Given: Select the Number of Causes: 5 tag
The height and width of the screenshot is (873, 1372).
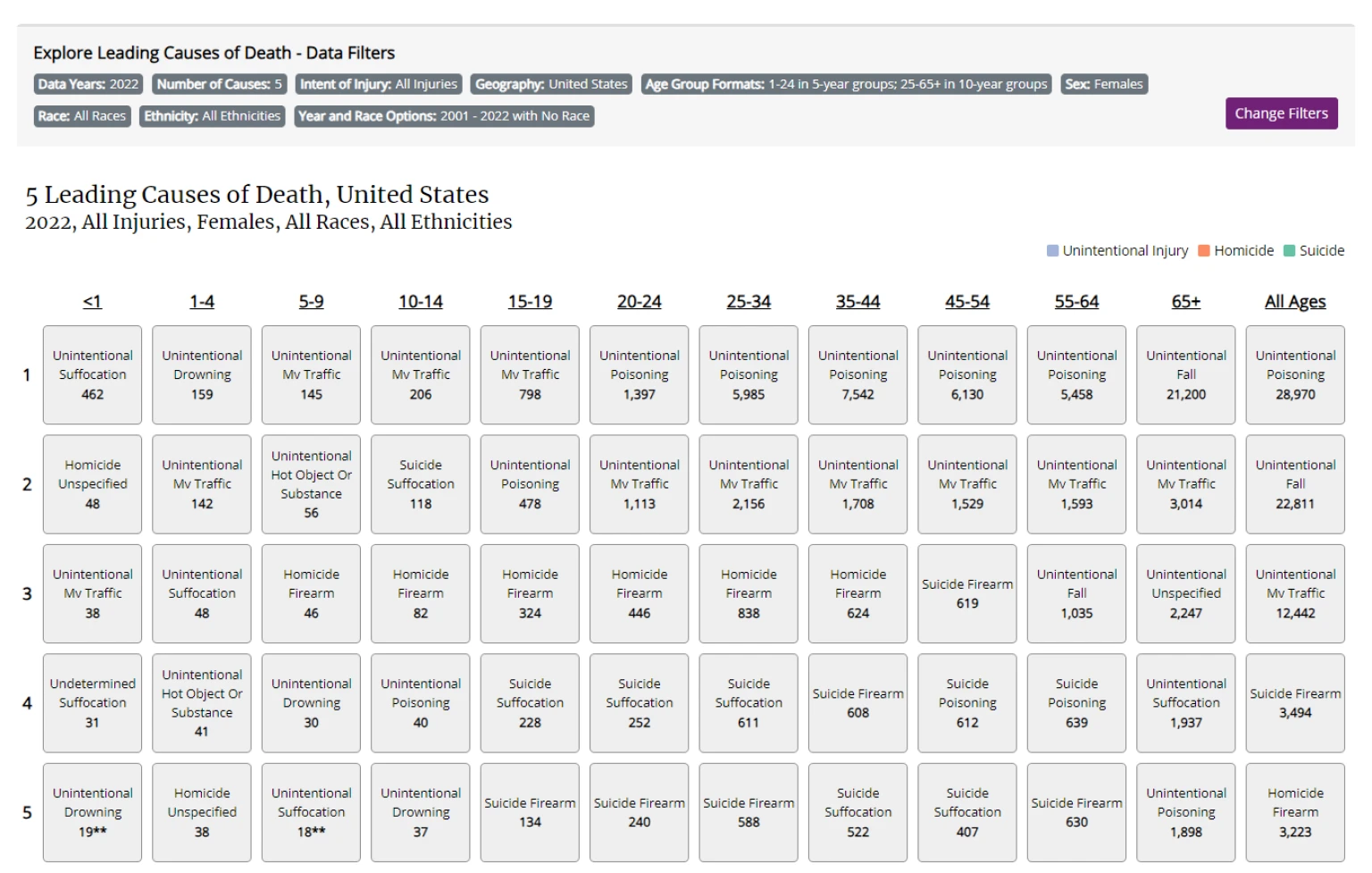Looking at the screenshot, I should coord(220,84).
